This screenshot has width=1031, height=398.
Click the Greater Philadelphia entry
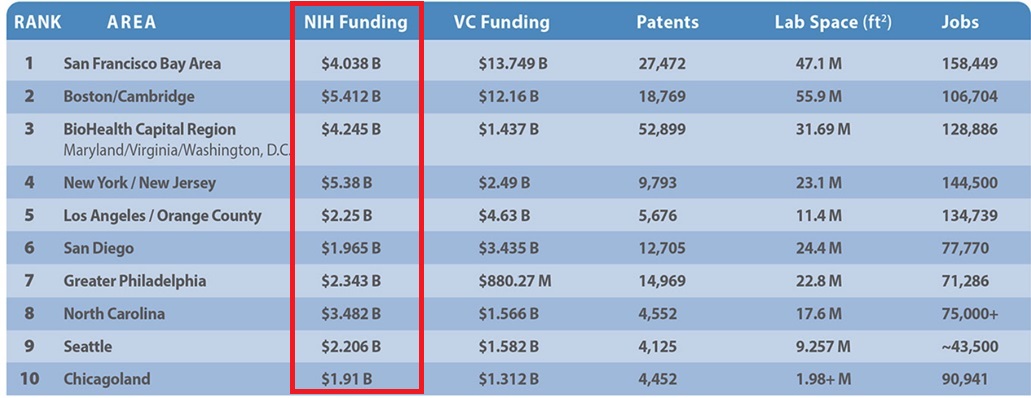(135, 281)
